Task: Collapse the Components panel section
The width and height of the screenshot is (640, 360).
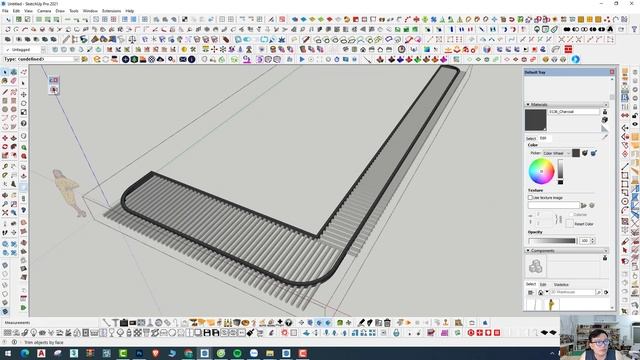Action: 528,251
